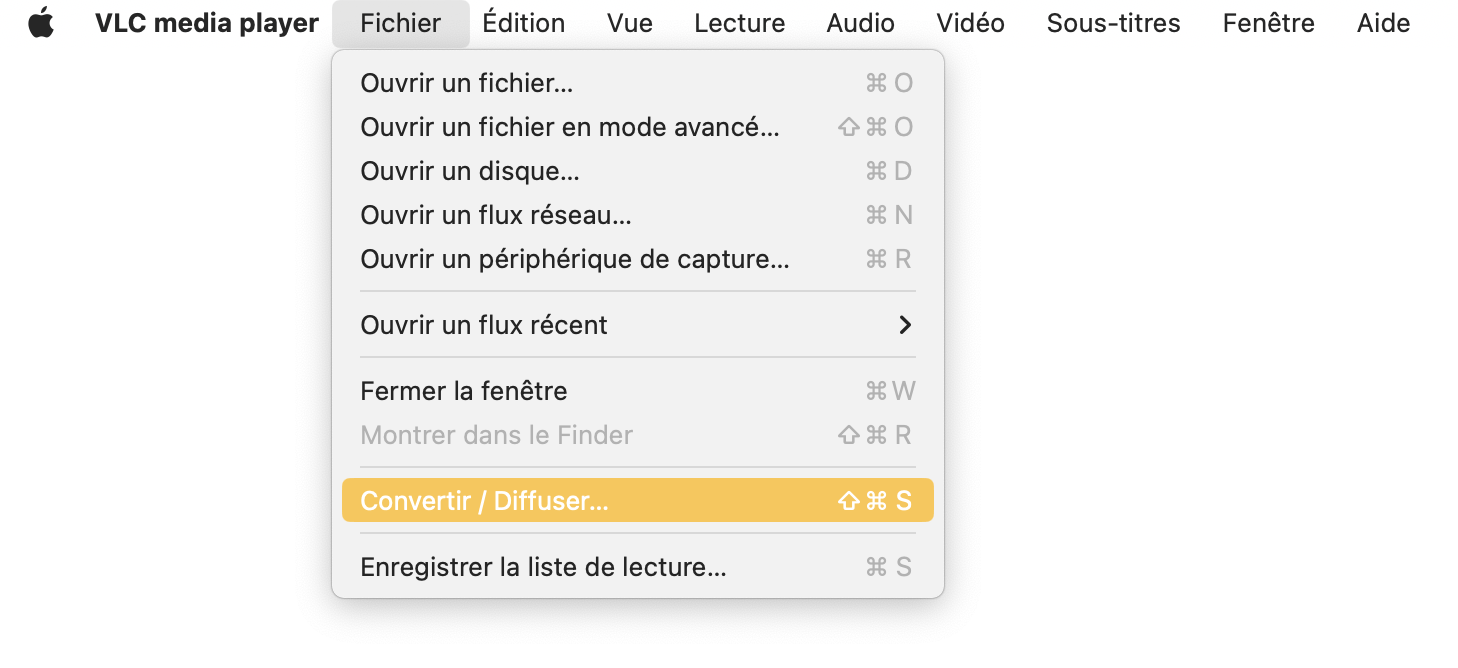Select Enregistrer la liste de lecture…

637,567
